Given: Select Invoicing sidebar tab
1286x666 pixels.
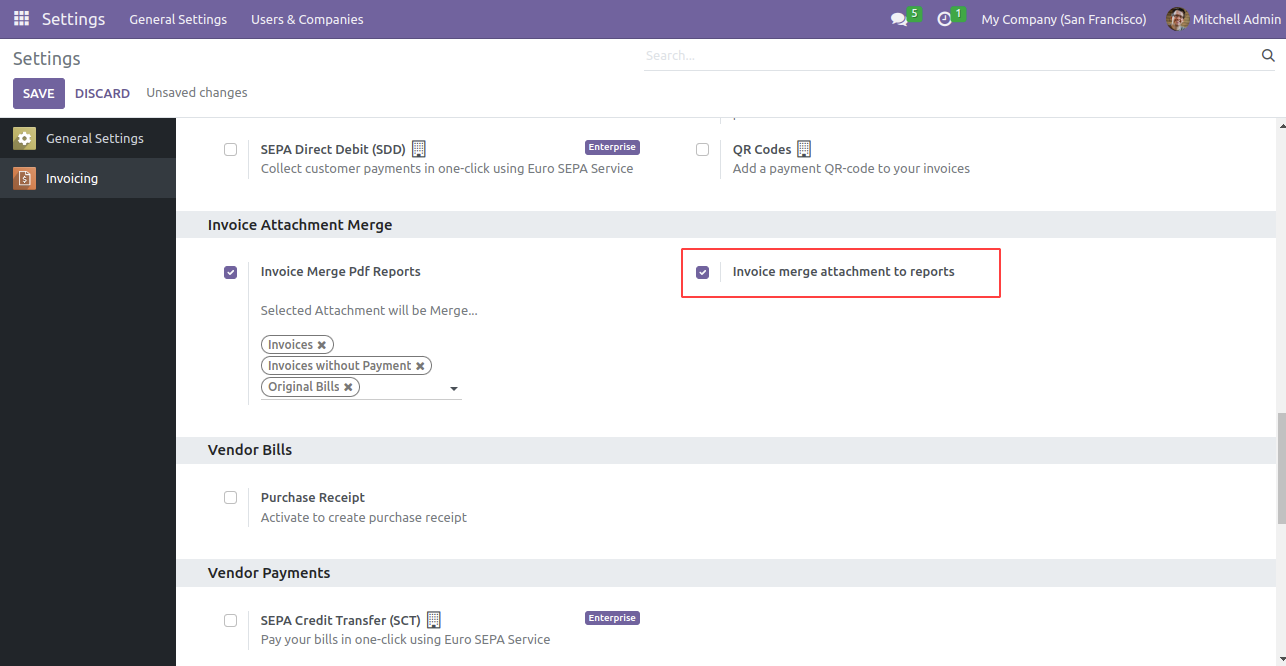Looking at the screenshot, I should pyautogui.click(x=88, y=178).
